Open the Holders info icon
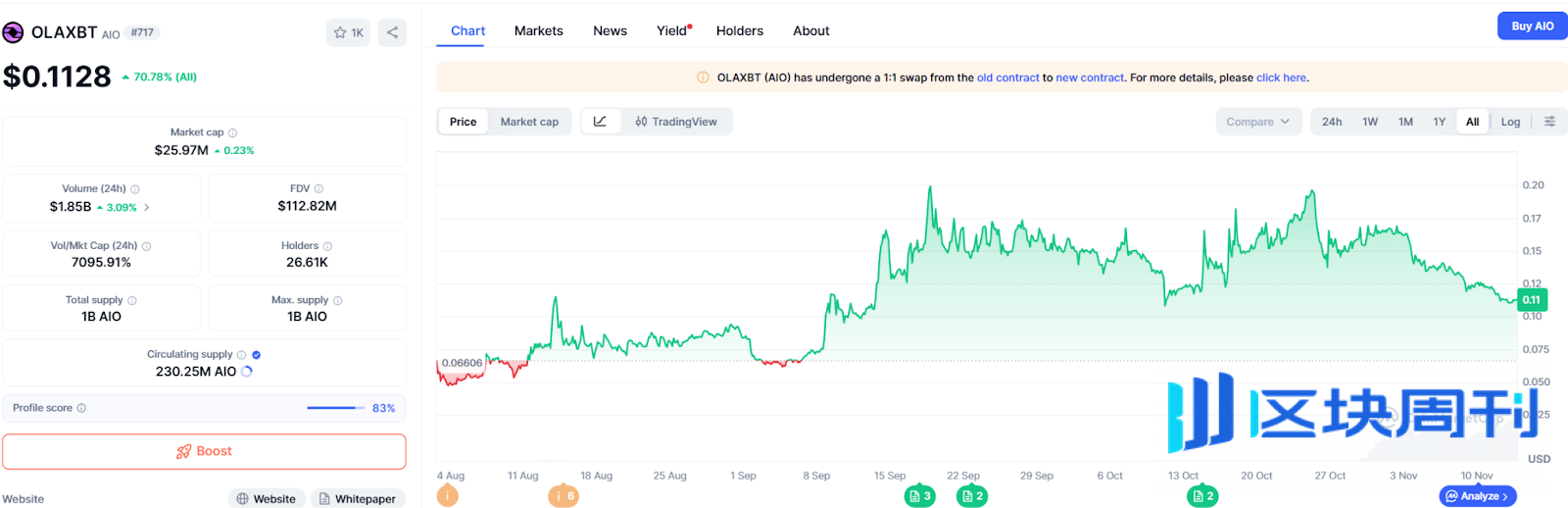The height and width of the screenshot is (508, 1568). pos(327,246)
